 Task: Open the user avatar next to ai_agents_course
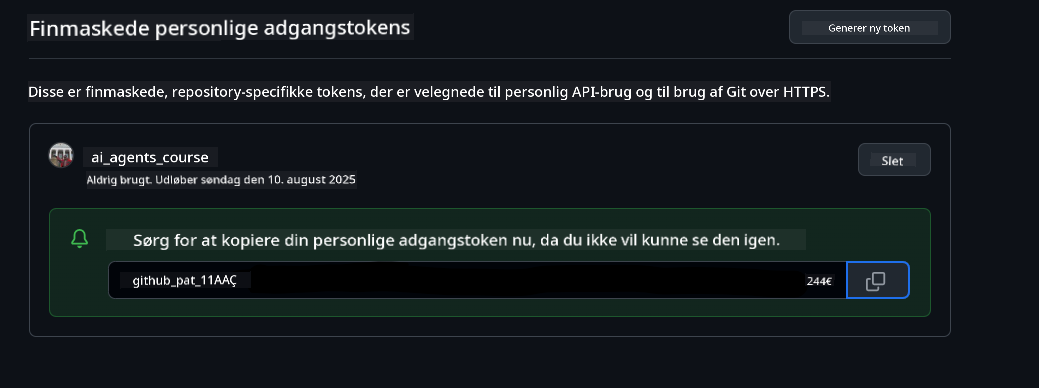point(61,155)
